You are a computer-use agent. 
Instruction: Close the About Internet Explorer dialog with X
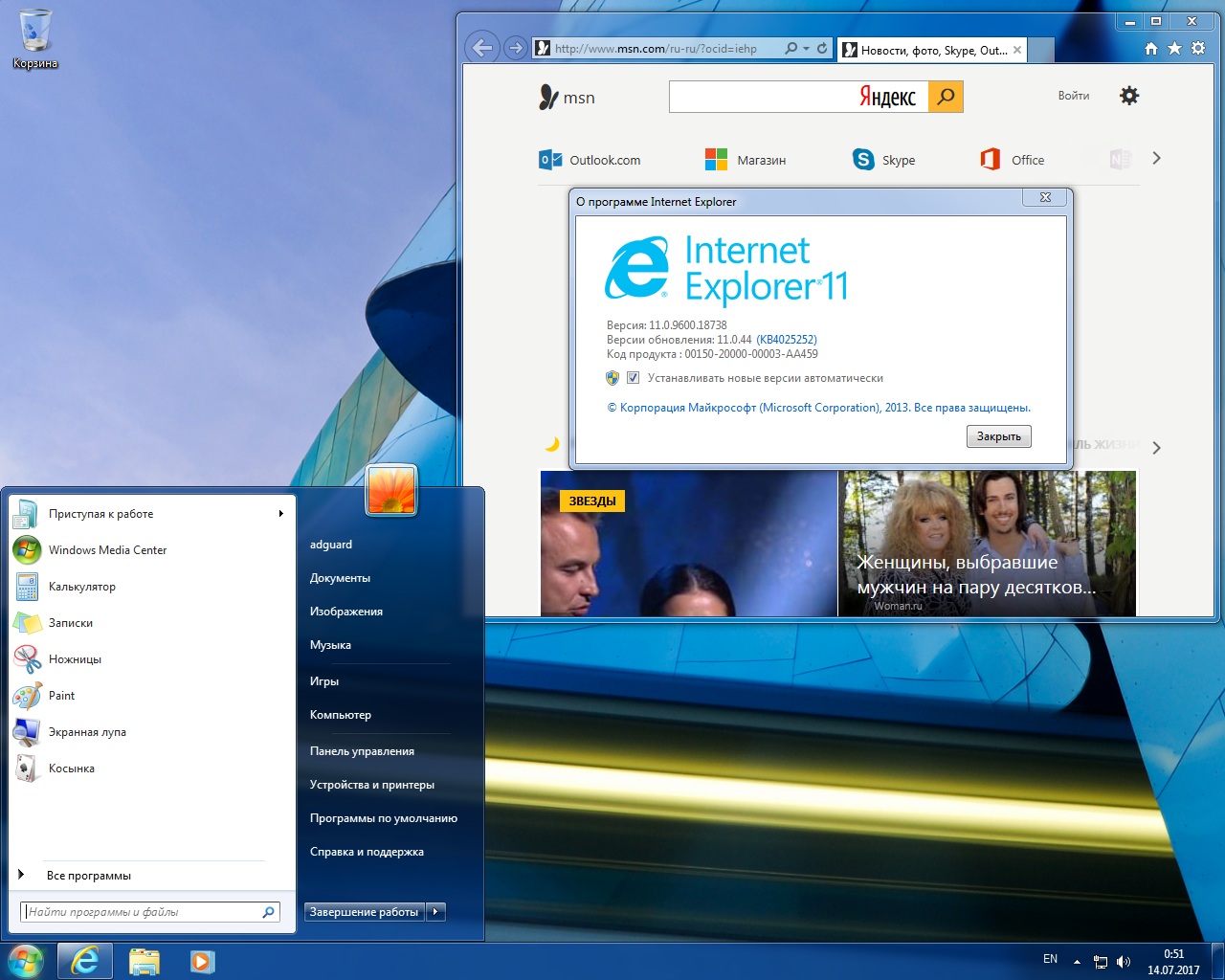(1045, 197)
